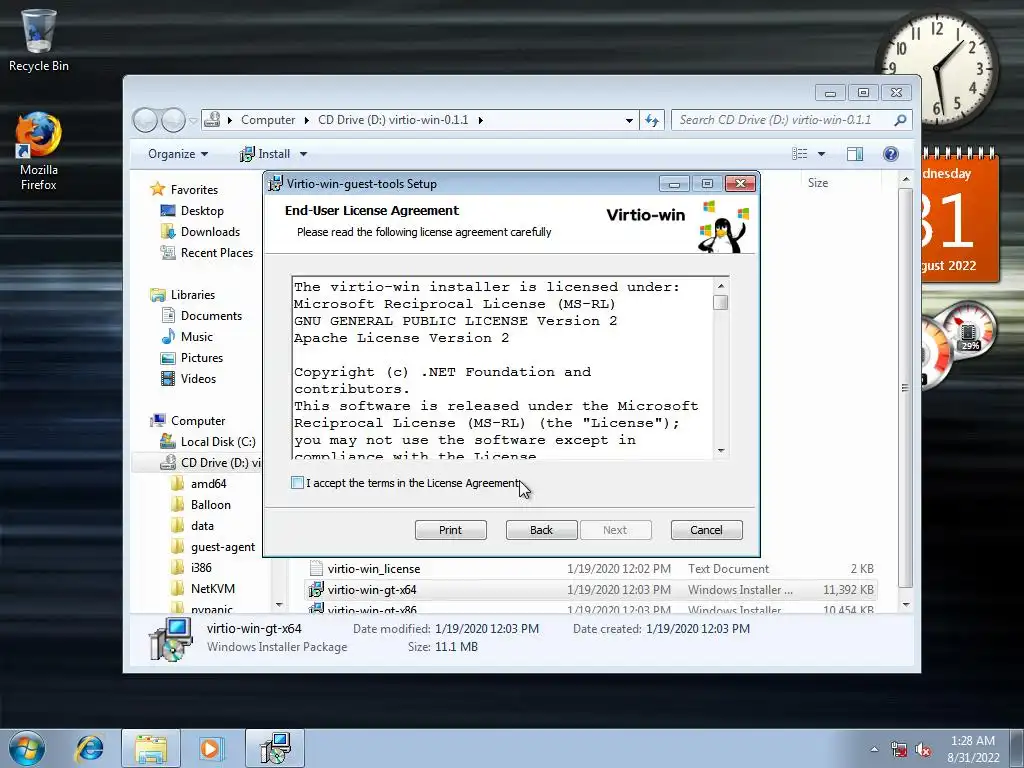Open the Install dropdown arrow

[303, 154]
